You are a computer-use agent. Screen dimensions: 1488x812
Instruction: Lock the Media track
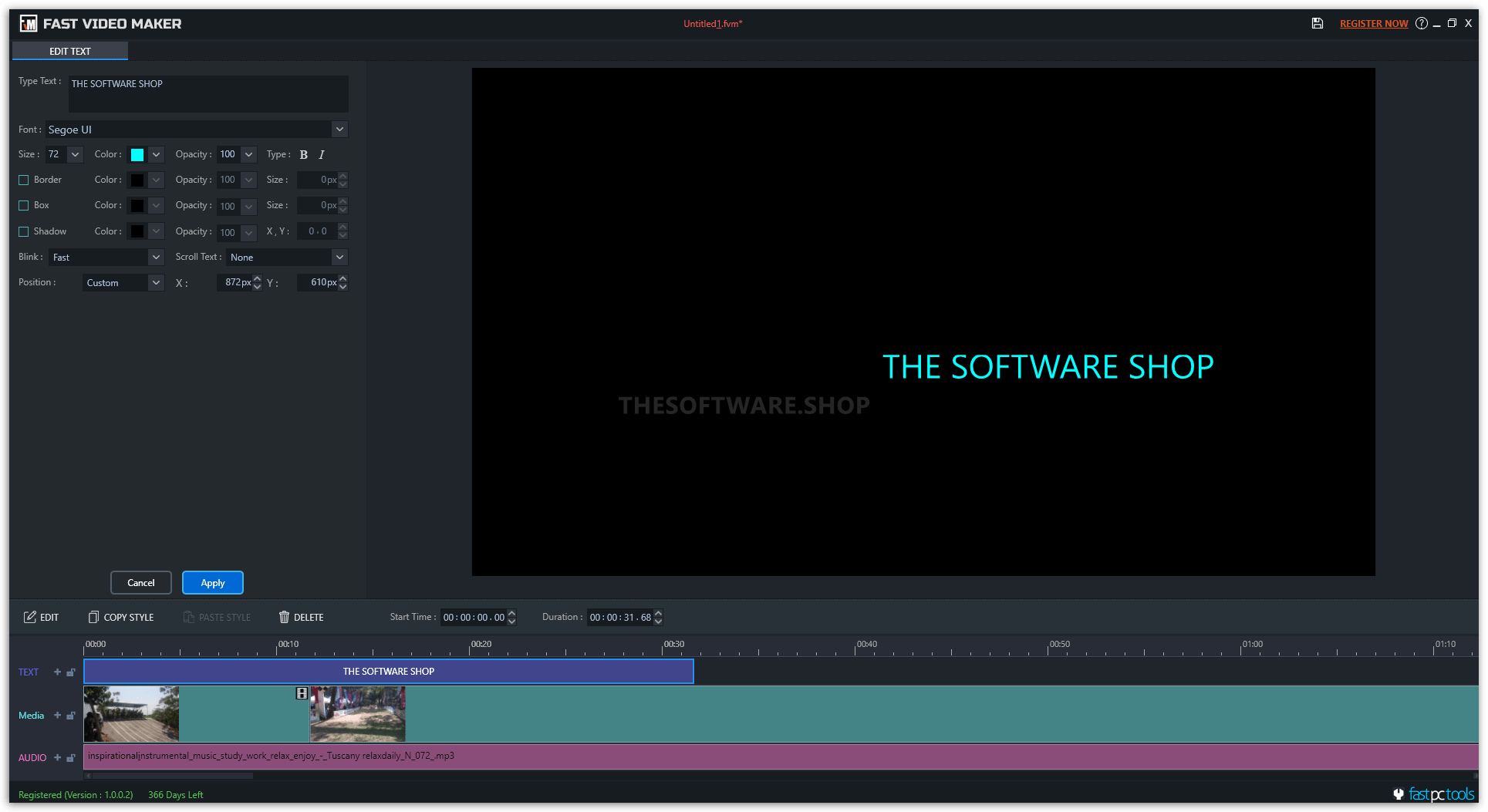point(71,716)
